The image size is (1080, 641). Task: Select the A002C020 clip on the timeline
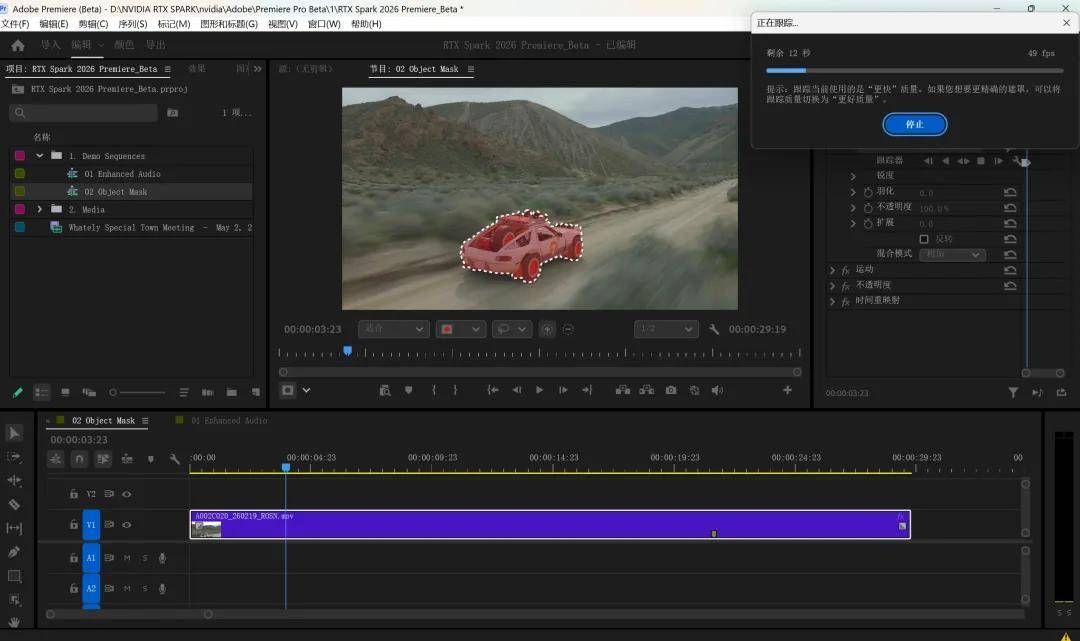point(550,525)
